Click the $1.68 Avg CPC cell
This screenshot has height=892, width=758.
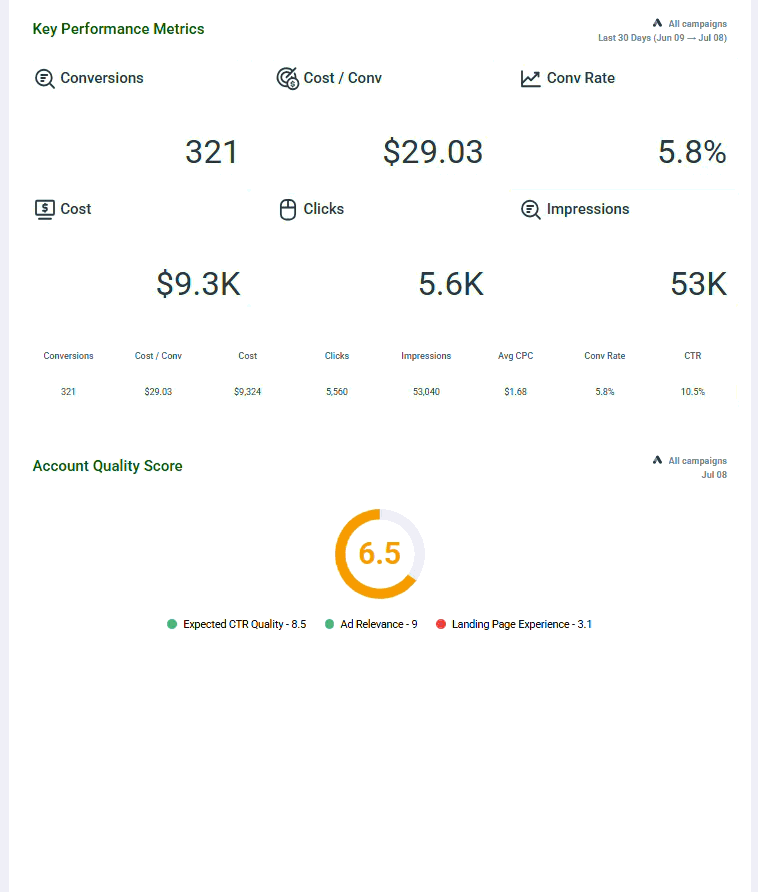[516, 392]
